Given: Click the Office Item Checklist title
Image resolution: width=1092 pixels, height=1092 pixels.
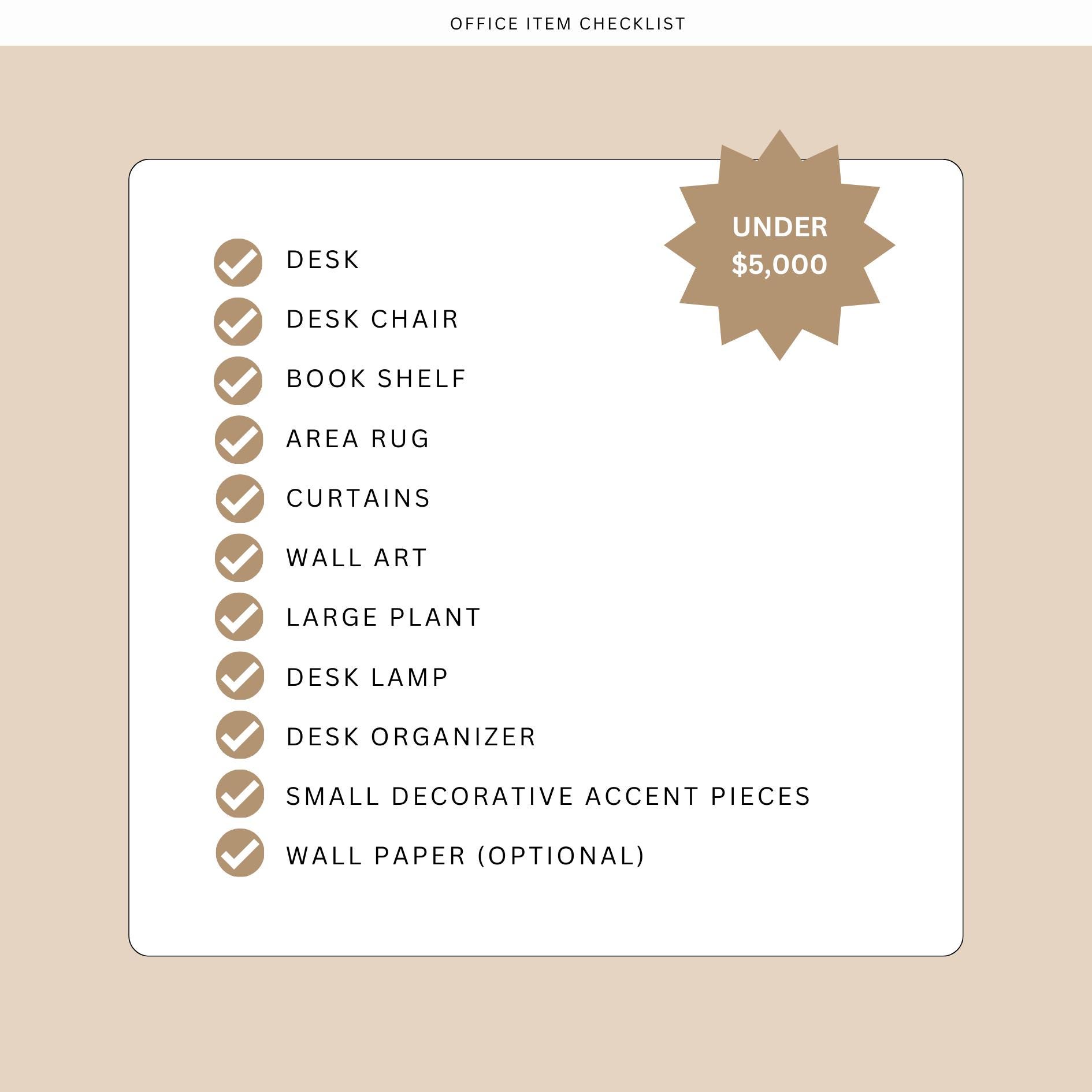Looking at the screenshot, I should tap(567, 24).
